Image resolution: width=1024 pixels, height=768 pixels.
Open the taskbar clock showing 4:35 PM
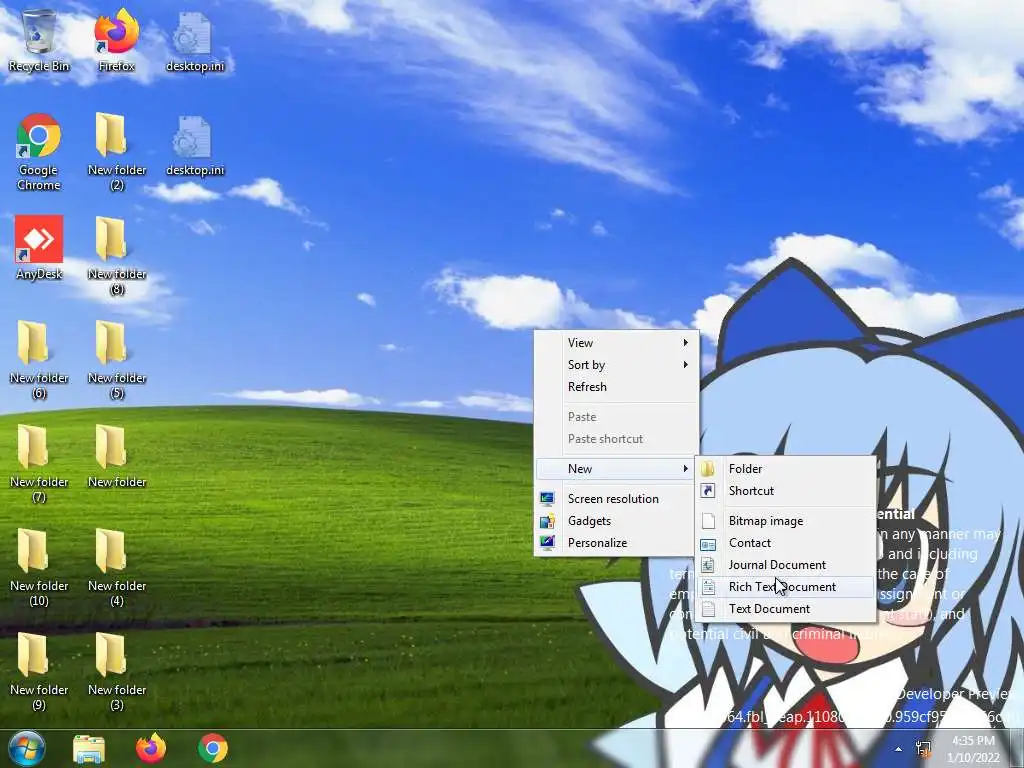[x=973, y=749]
